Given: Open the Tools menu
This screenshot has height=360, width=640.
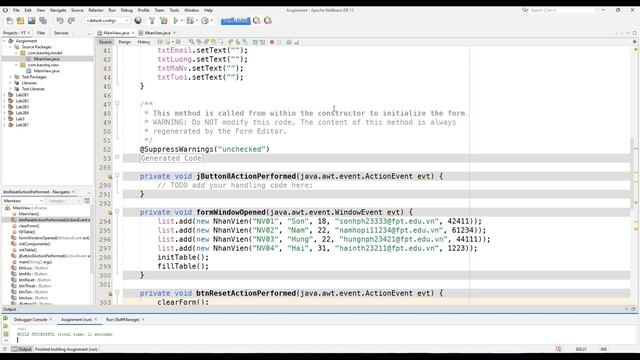Looking at the screenshot, I should coord(174,10).
